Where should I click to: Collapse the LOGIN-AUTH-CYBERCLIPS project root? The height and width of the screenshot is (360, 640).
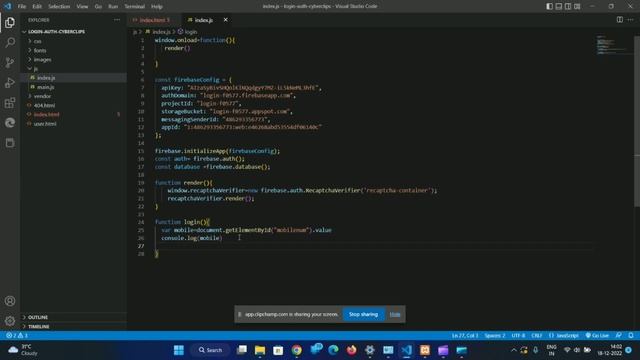[73, 31]
